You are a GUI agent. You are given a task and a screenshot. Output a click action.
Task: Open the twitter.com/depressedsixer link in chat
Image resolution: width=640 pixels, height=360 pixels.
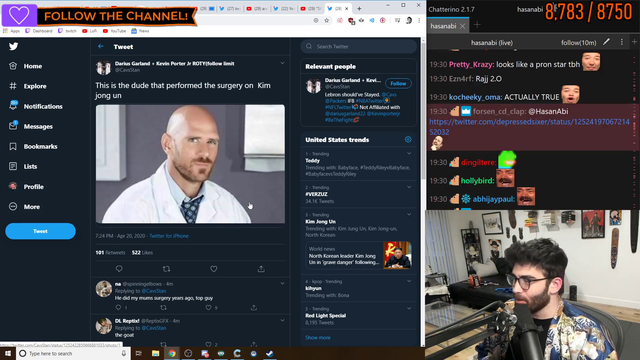pyautogui.click(x=529, y=127)
